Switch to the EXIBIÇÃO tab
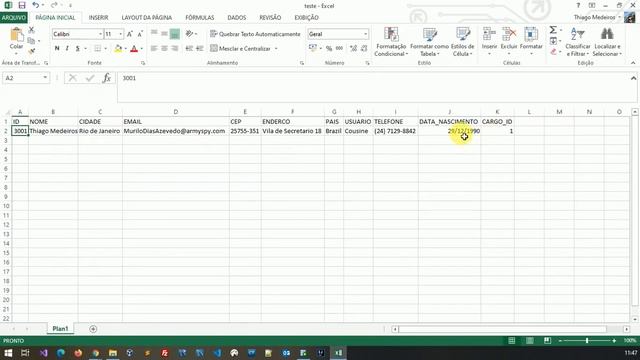The width and height of the screenshot is (640, 360). [307, 18]
